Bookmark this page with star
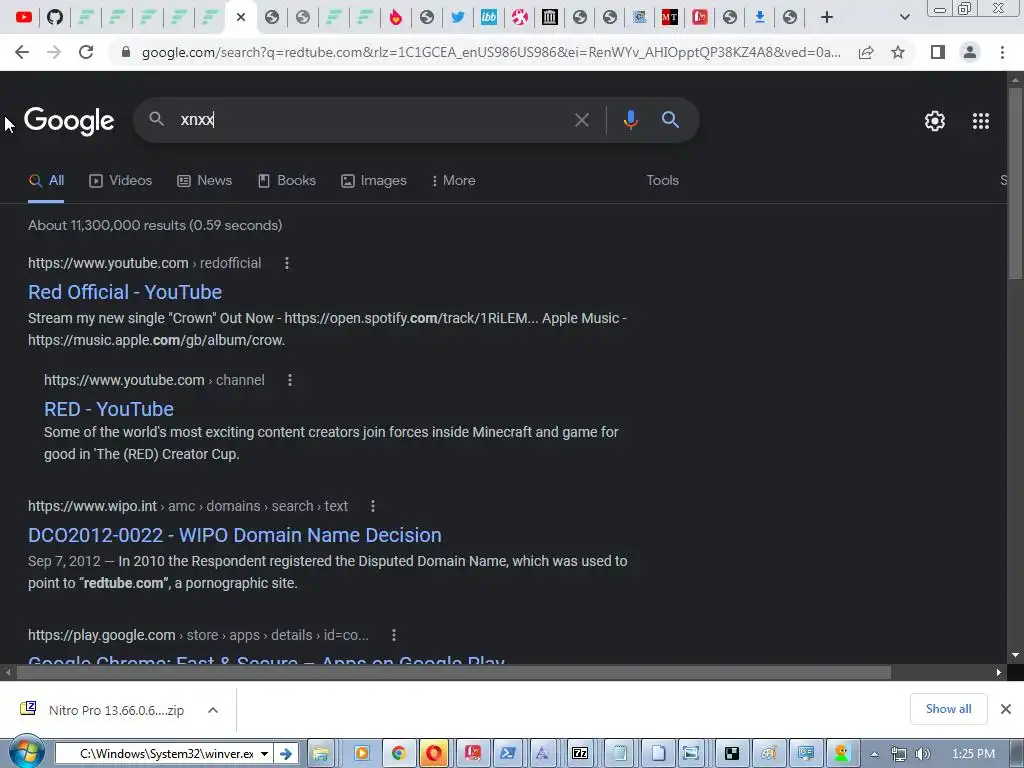This screenshot has width=1024, height=768. pos(898,52)
